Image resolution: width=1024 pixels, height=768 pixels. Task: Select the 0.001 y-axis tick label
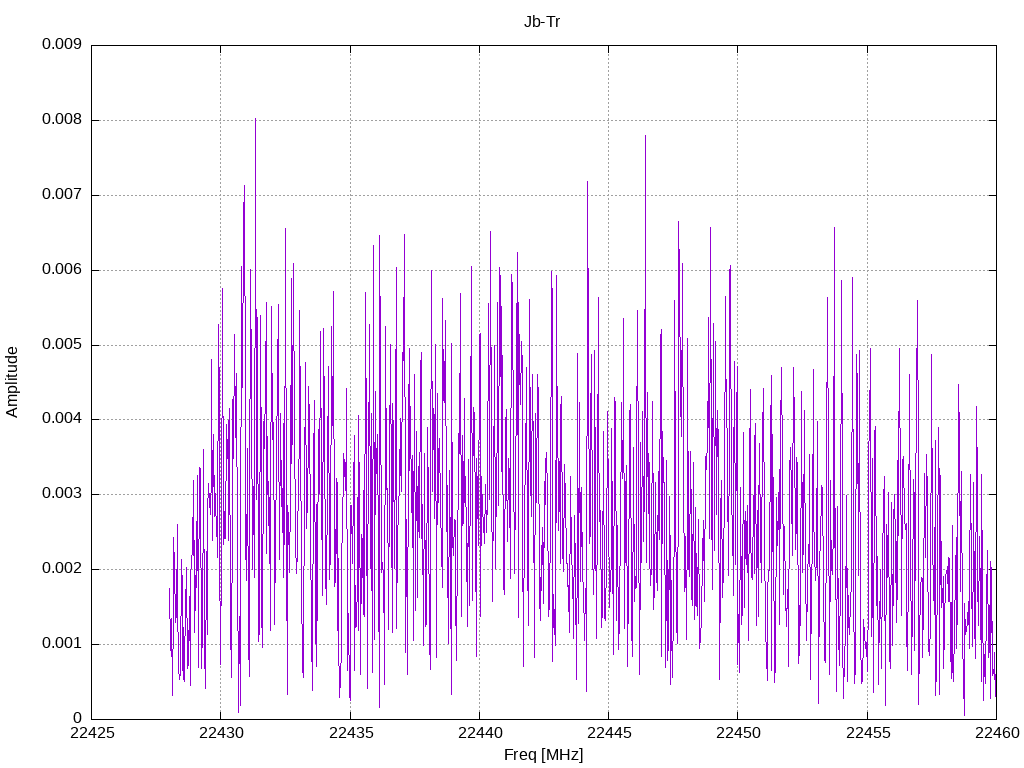click(x=62, y=643)
